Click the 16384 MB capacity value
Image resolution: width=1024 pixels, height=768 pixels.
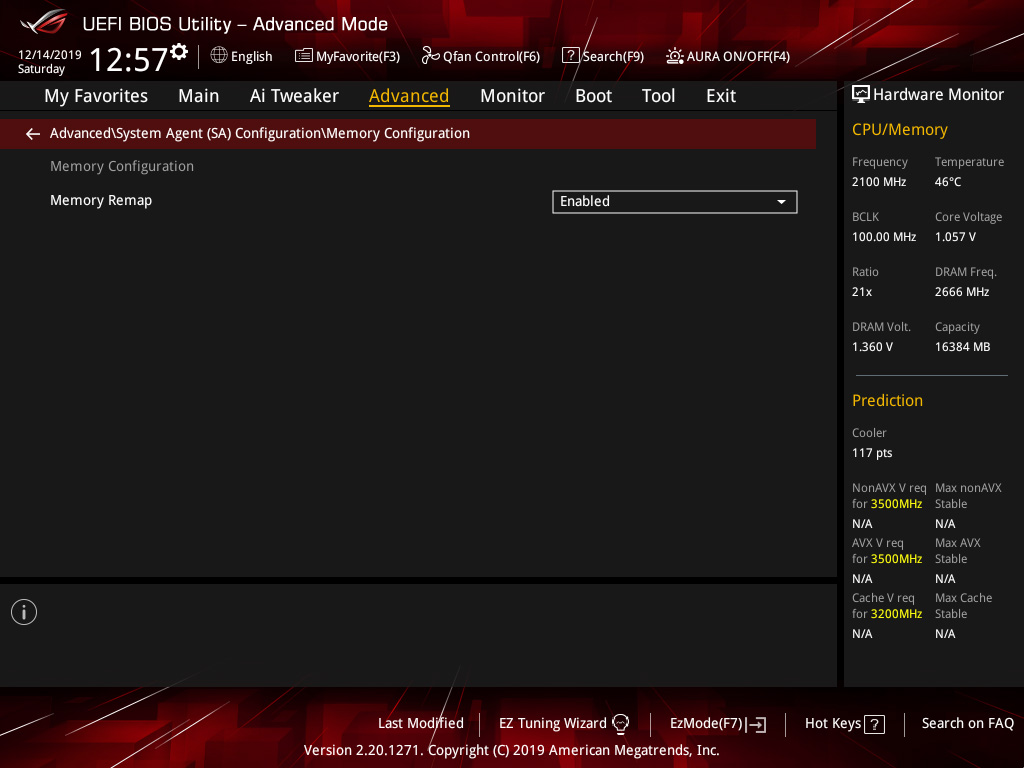963,347
